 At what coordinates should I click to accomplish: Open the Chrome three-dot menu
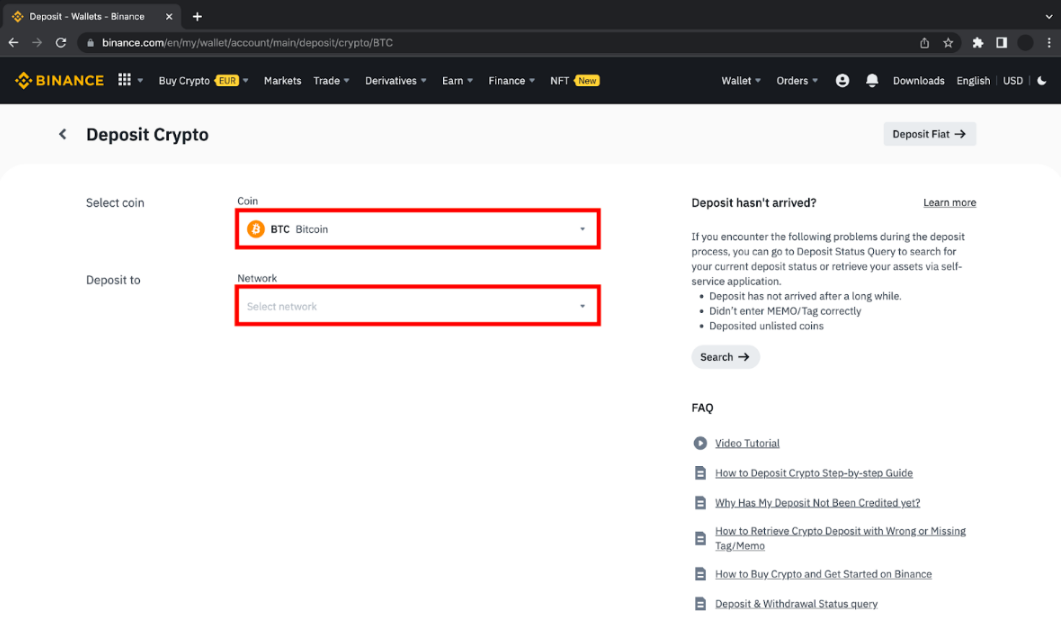1049,43
